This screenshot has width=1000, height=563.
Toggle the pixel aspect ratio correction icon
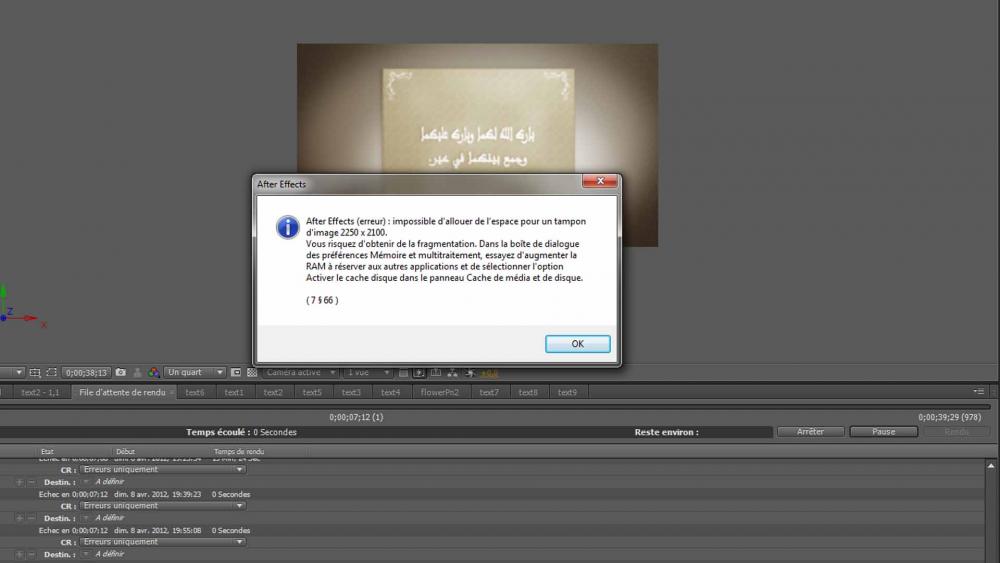[403, 372]
